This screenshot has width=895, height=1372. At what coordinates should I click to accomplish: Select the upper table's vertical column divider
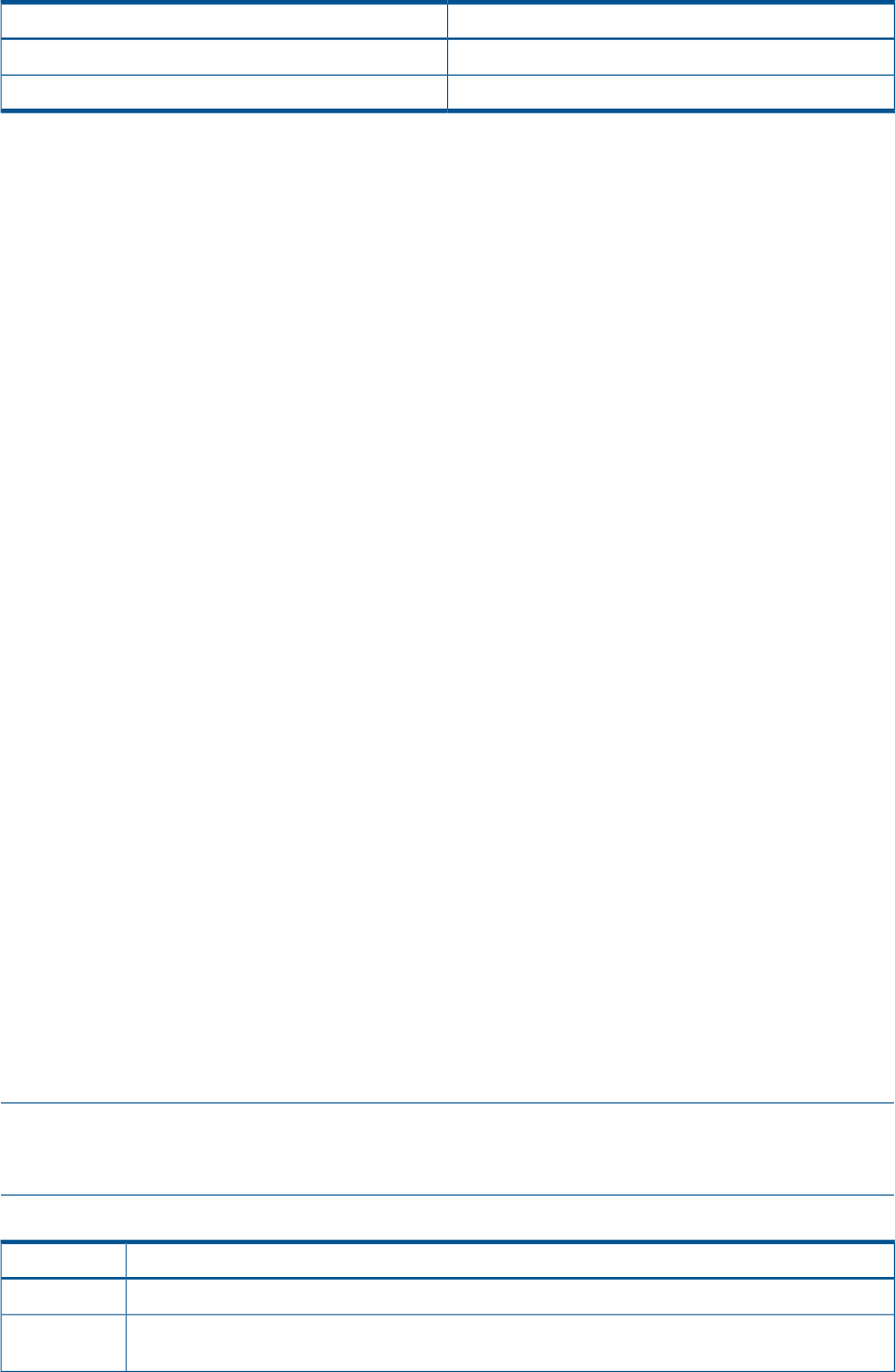[x=447, y=58]
